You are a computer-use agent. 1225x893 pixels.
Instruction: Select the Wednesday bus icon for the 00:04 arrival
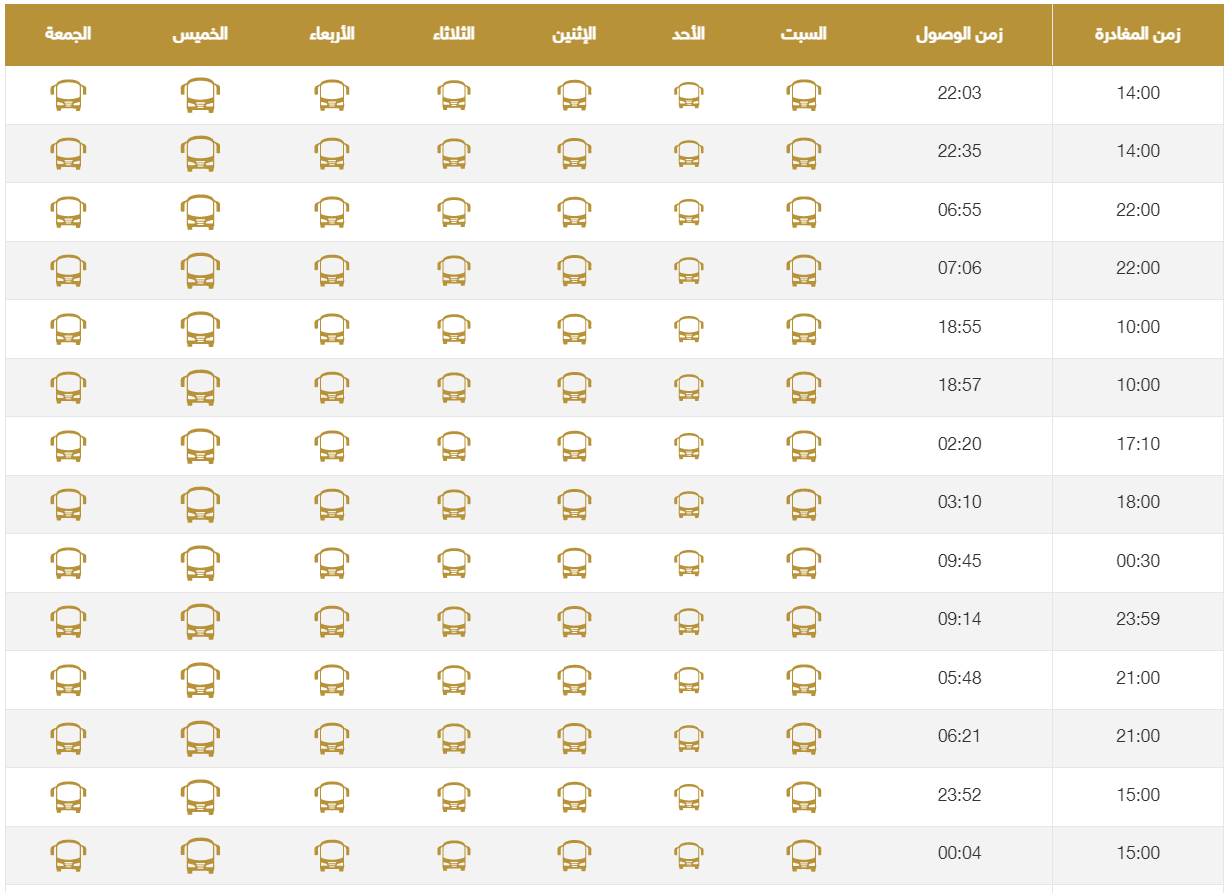coord(331,855)
